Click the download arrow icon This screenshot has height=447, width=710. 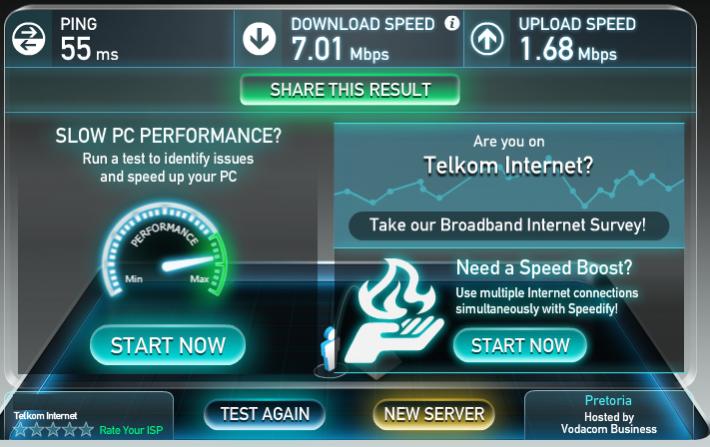[x=259, y=39]
